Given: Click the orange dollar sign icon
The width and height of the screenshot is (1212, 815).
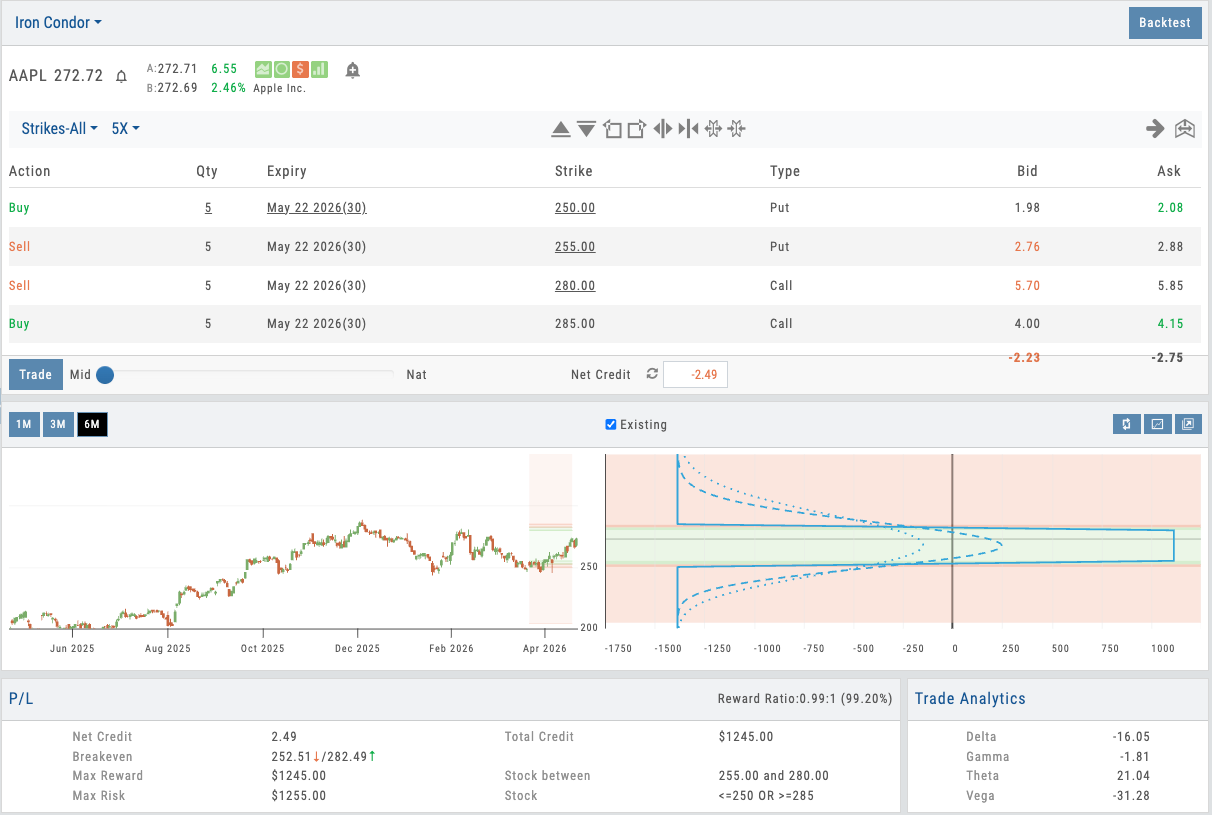Looking at the screenshot, I should 300,70.
